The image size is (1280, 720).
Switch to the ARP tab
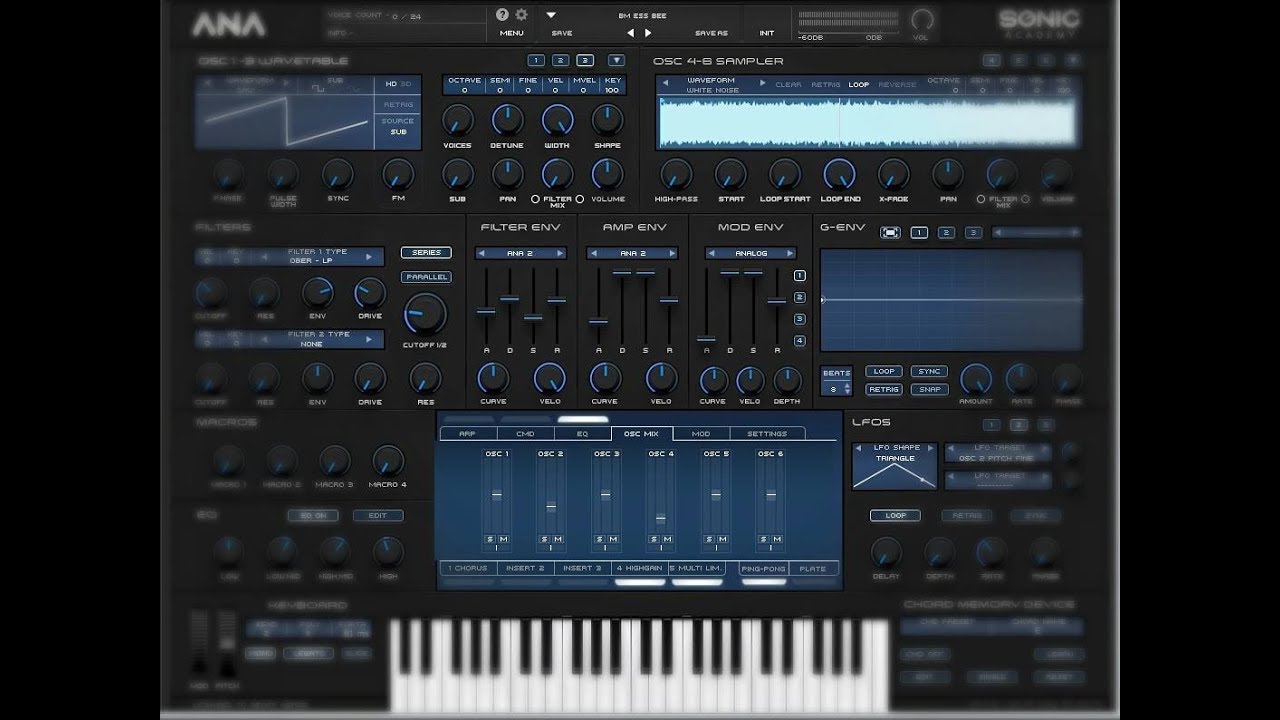(x=467, y=434)
